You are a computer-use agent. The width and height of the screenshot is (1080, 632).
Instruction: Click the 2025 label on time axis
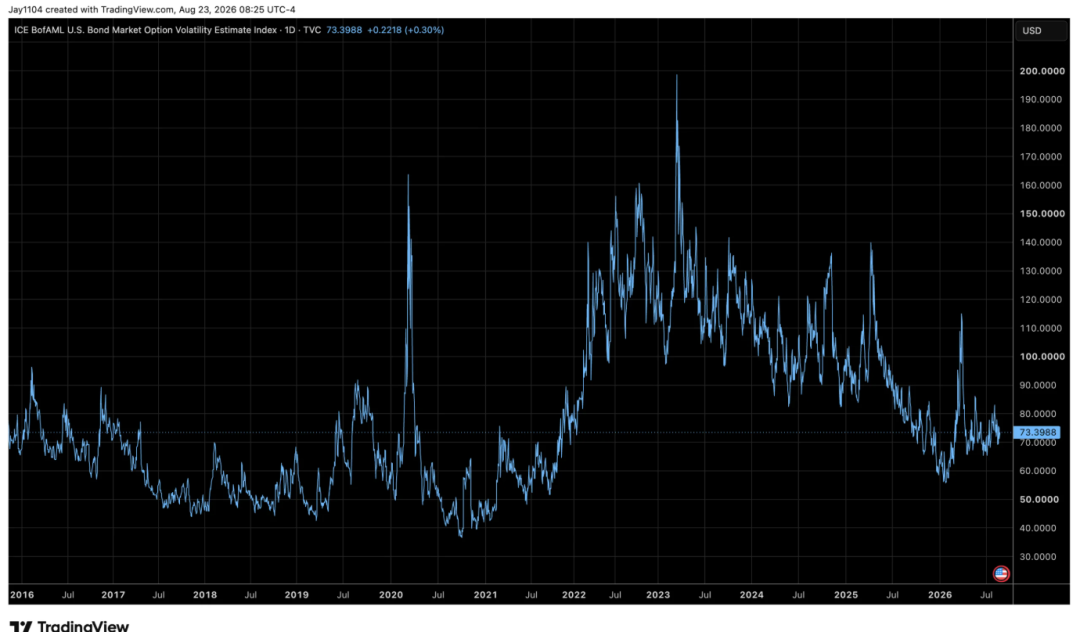[846, 595]
